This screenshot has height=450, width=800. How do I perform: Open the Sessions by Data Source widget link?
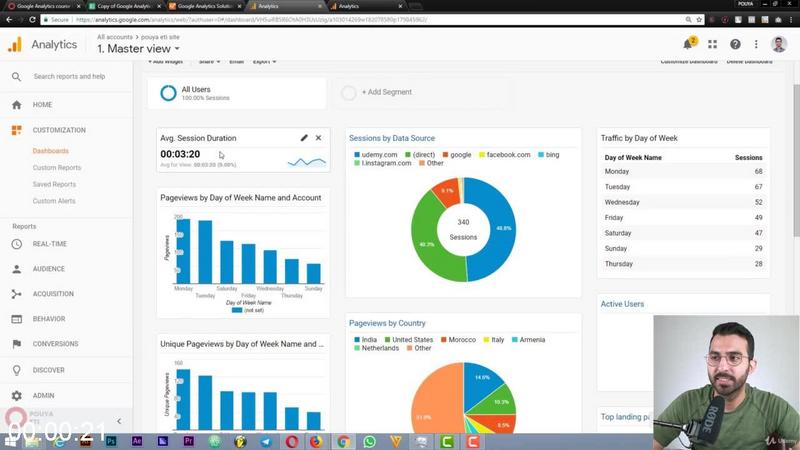392,138
